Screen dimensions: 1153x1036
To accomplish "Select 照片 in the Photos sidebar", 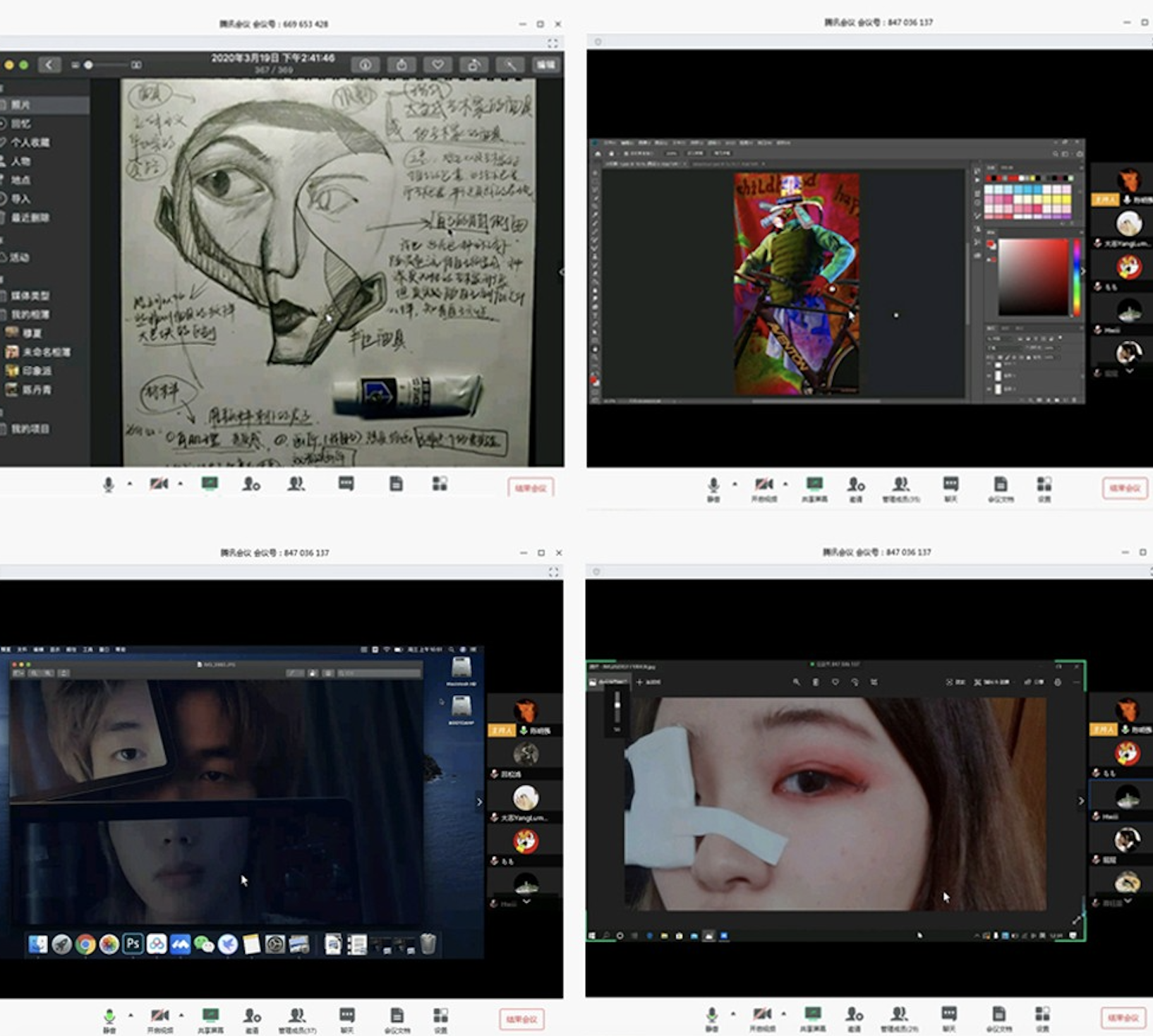I will pos(44,104).
